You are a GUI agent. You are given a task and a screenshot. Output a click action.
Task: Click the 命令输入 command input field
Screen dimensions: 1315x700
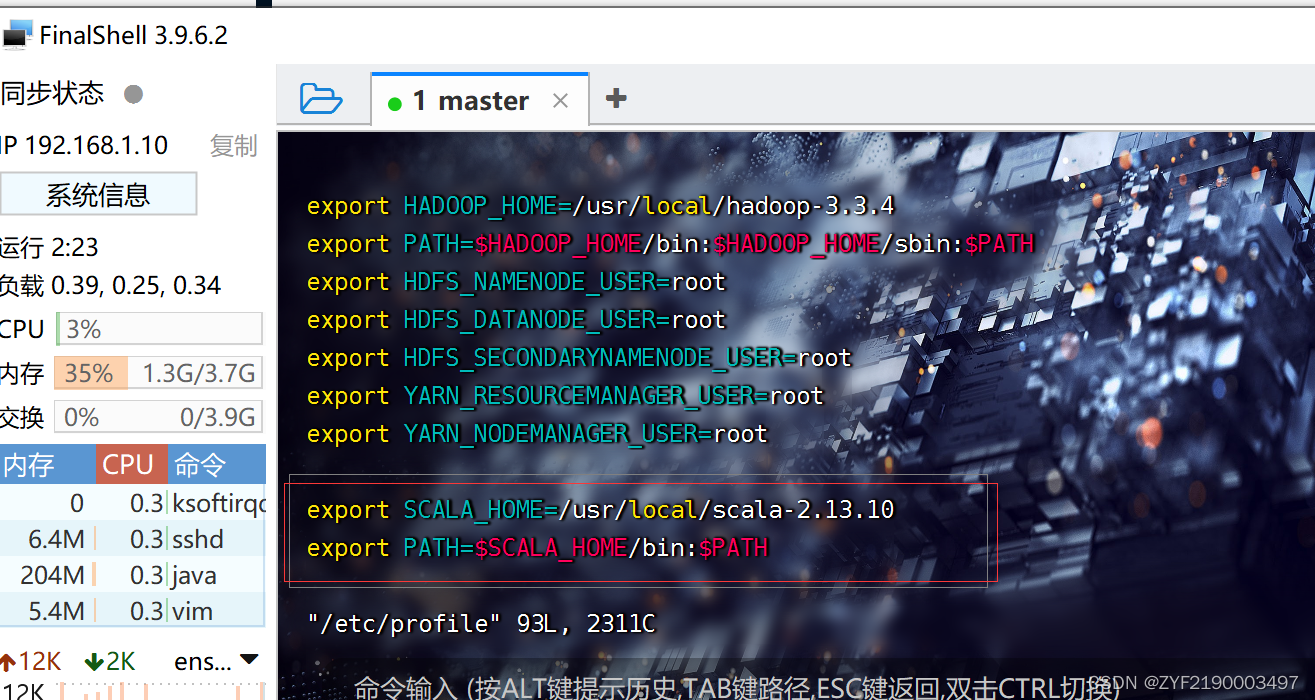pos(738,687)
